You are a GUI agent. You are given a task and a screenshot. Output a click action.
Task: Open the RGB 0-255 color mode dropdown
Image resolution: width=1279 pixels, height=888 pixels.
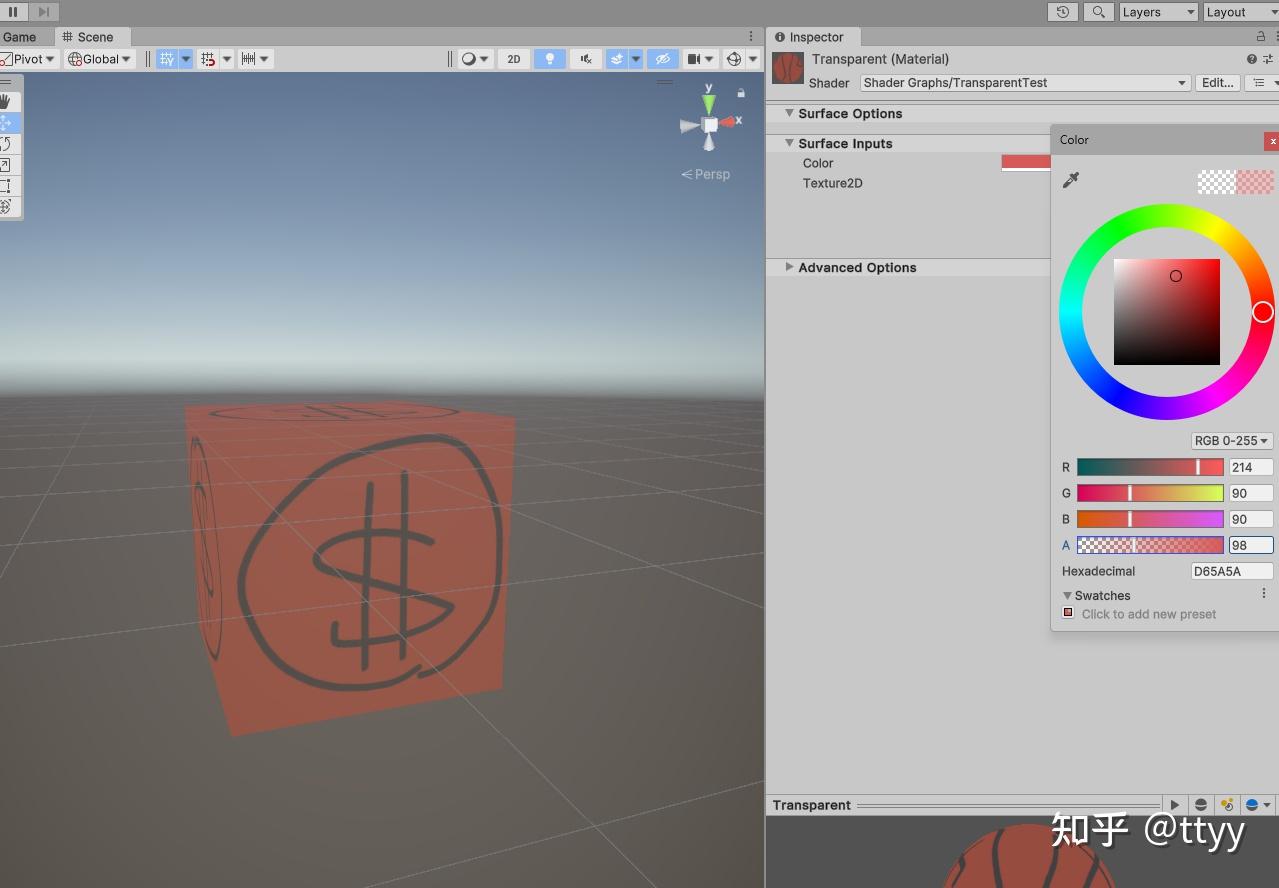tap(1230, 440)
